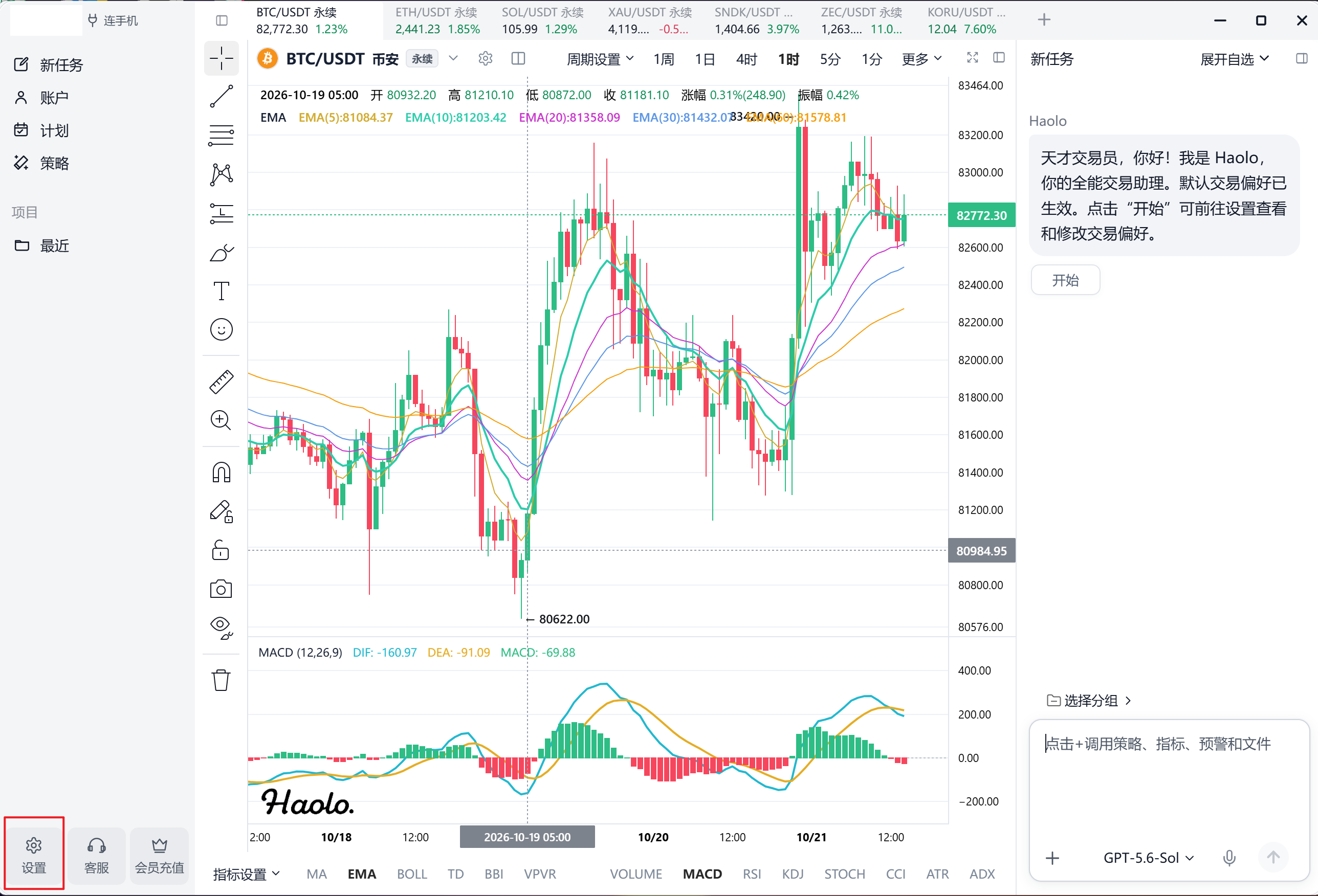Viewport: 1318px width, 896px height.
Task: Select the 1周 timeframe
Action: 664,59
